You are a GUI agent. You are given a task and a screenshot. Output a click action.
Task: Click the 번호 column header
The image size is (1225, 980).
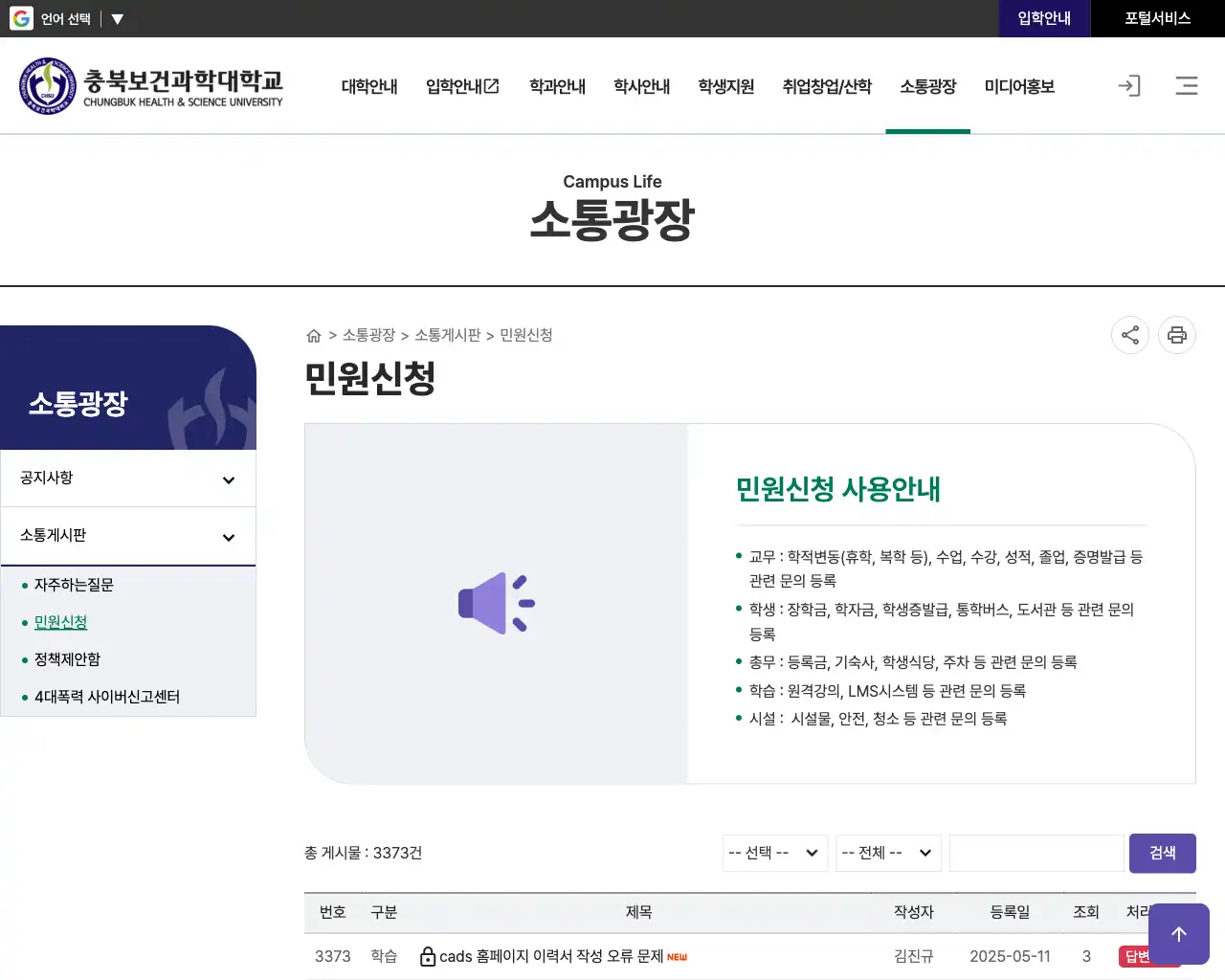click(x=333, y=912)
